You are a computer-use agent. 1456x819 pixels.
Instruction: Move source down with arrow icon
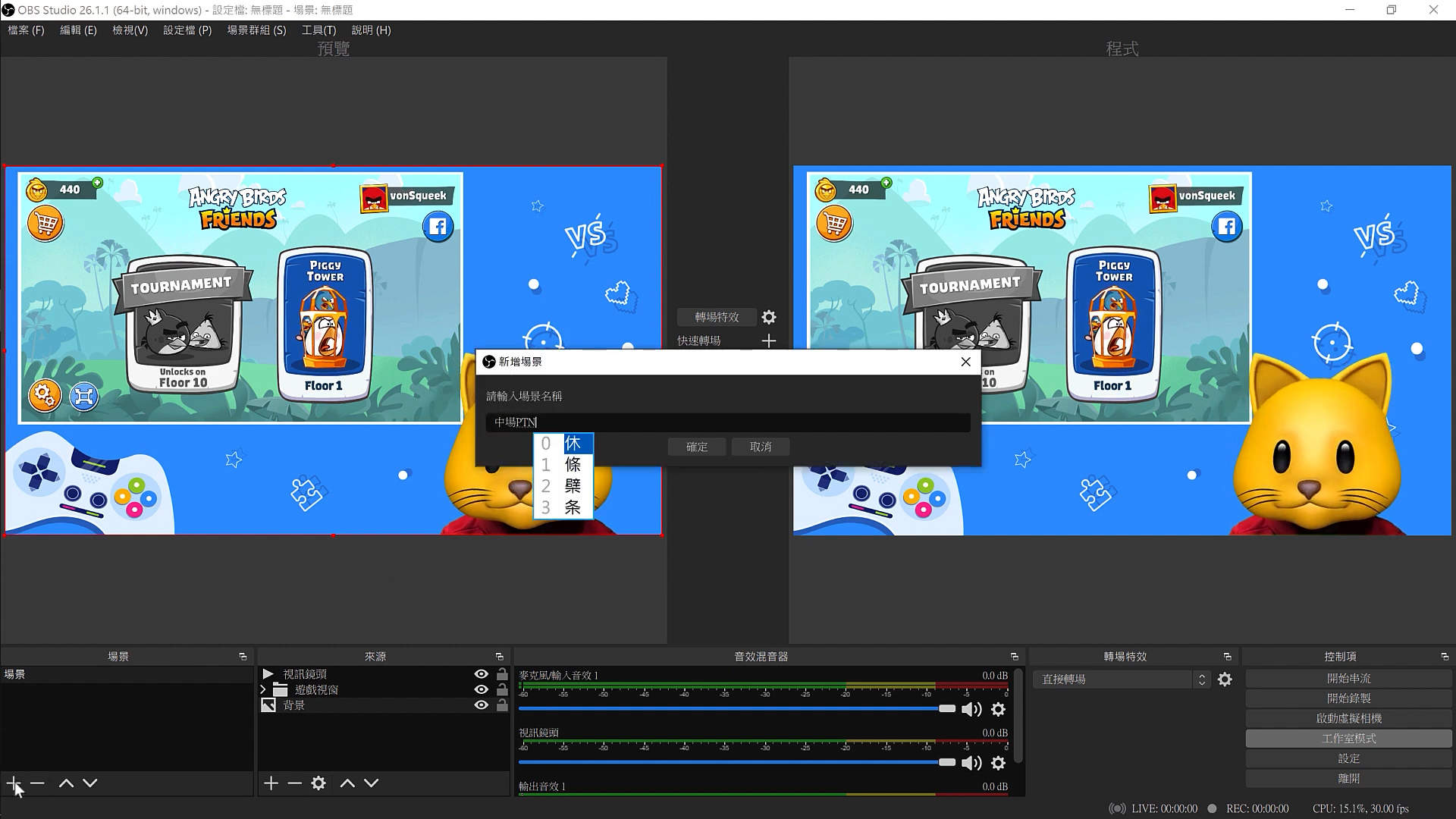point(371,783)
